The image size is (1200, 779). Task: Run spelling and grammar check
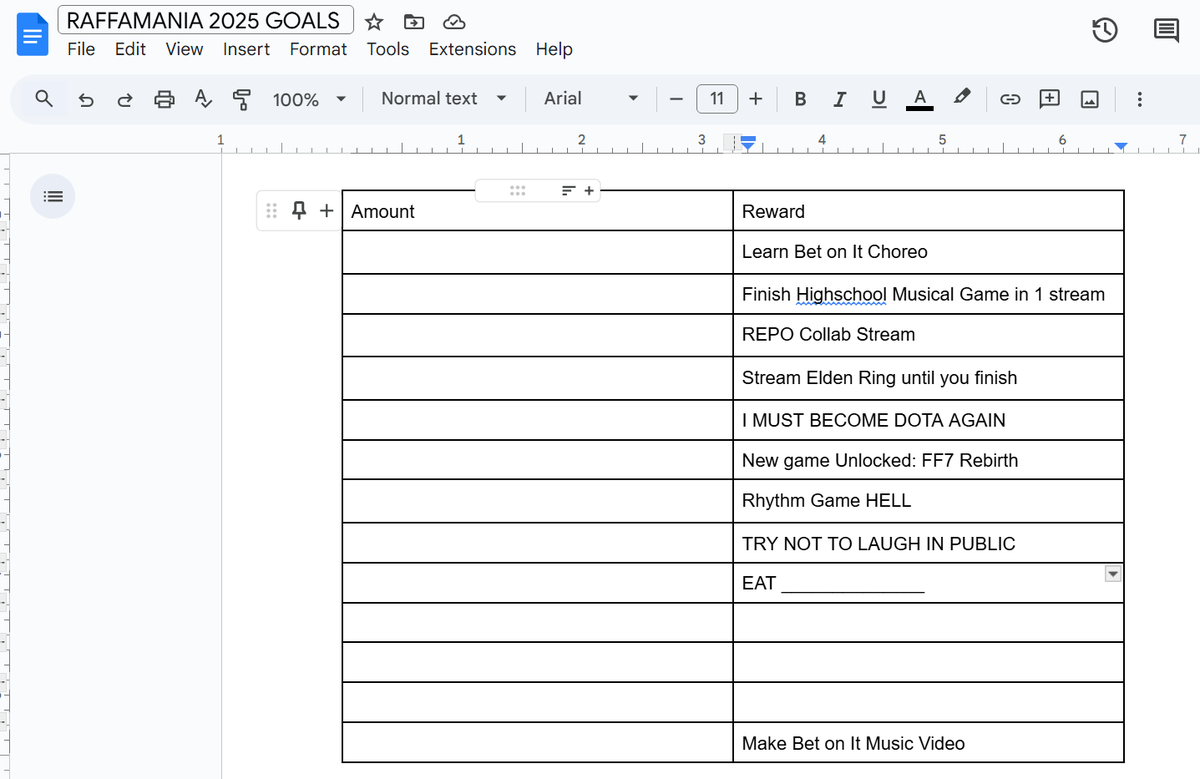(203, 99)
